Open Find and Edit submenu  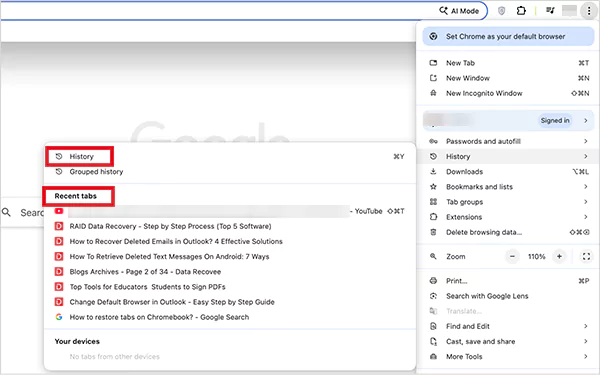[508, 326]
